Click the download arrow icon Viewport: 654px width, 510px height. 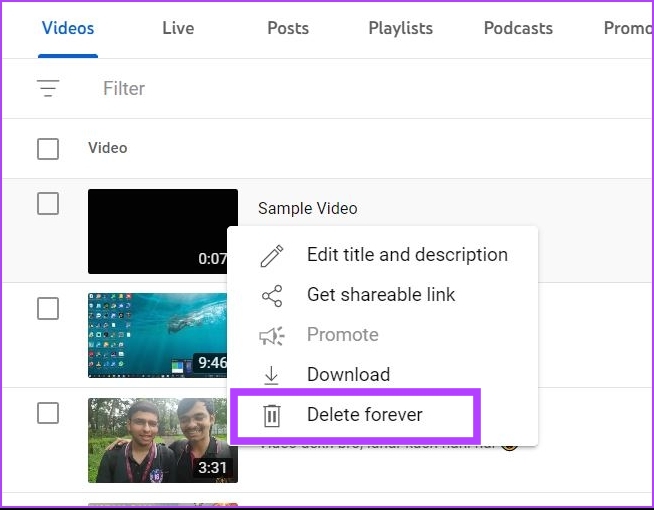(x=271, y=375)
